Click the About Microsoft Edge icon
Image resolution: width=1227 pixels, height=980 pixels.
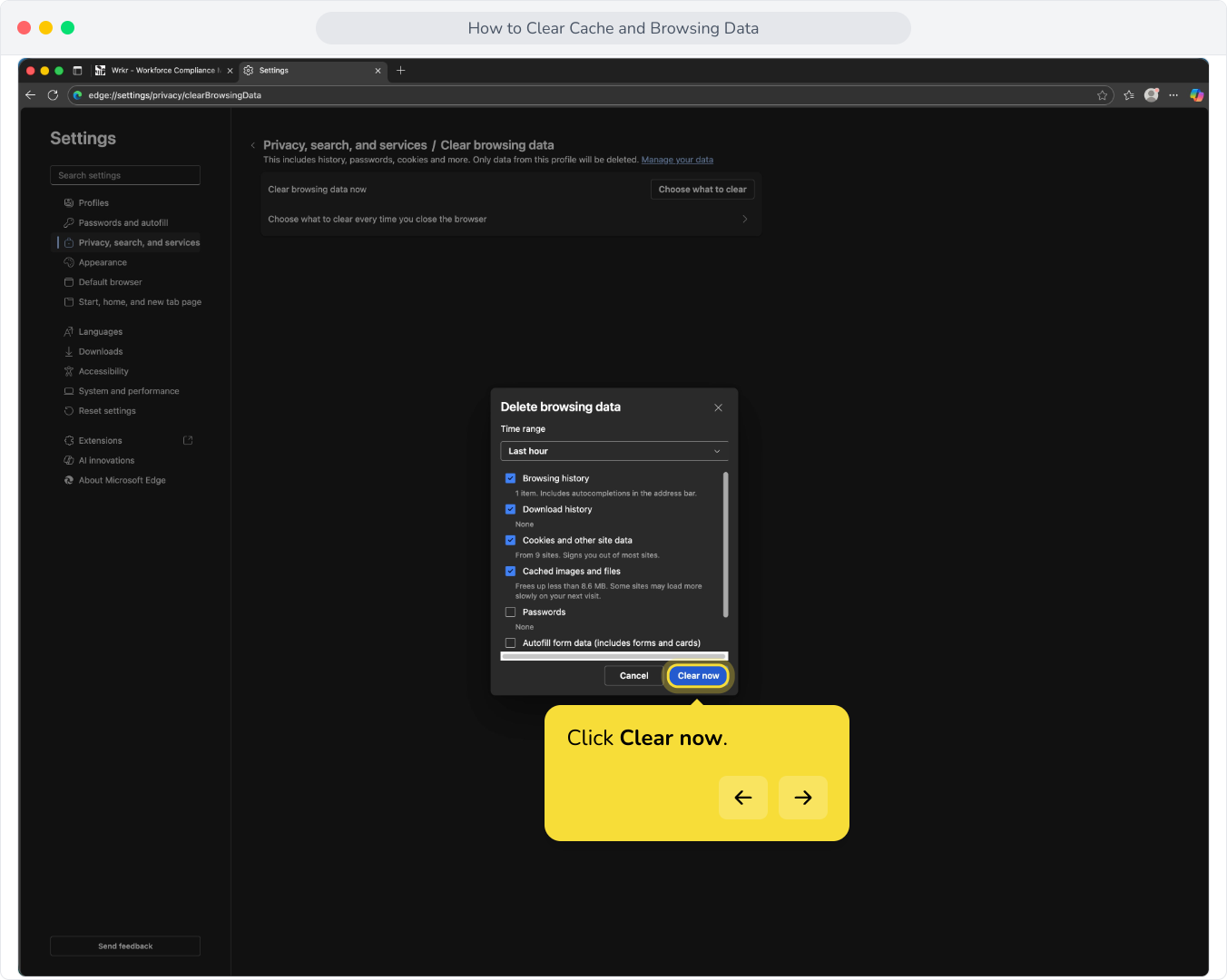click(x=69, y=480)
